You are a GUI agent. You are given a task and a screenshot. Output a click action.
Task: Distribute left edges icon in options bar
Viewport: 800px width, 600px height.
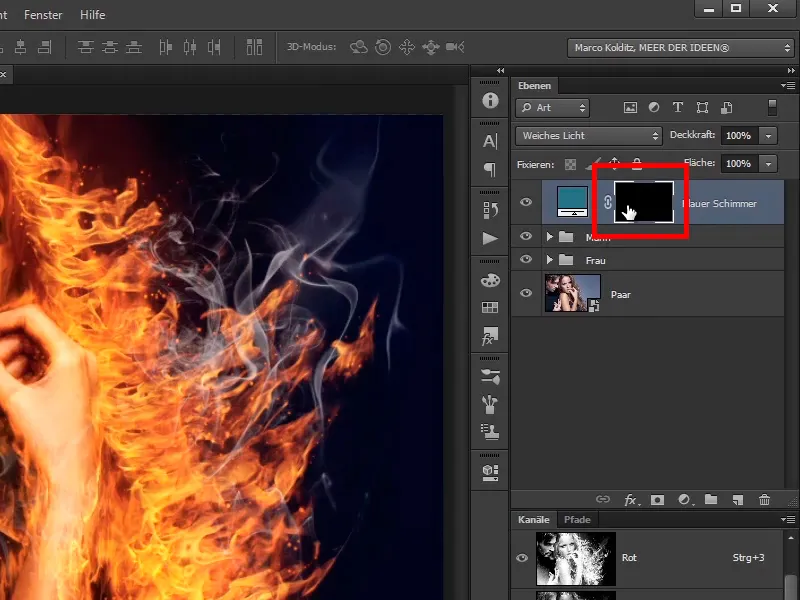pos(166,47)
